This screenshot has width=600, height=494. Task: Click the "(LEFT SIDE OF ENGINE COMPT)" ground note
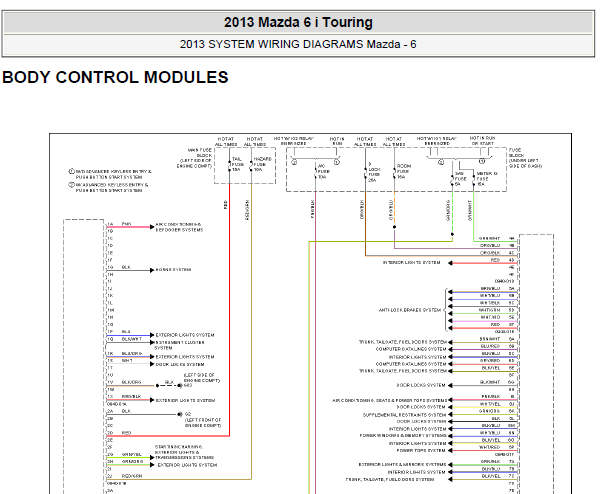(202, 380)
